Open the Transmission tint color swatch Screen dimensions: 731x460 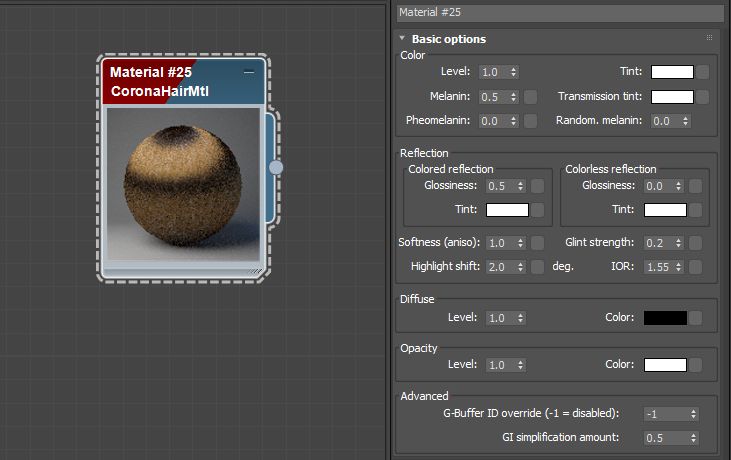[x=672, y=97]
